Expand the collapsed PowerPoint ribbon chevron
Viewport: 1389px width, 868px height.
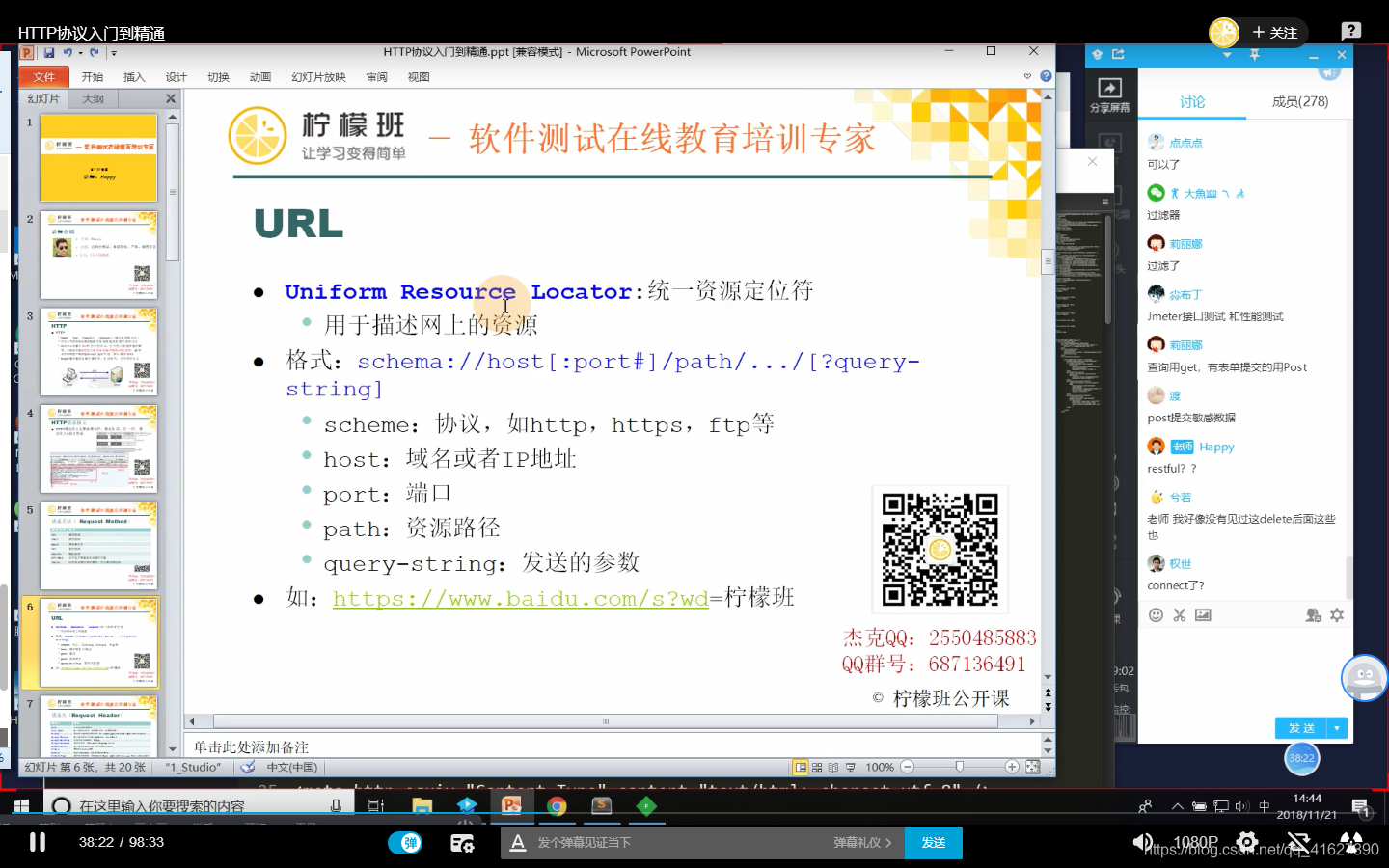pos(1027,76)
